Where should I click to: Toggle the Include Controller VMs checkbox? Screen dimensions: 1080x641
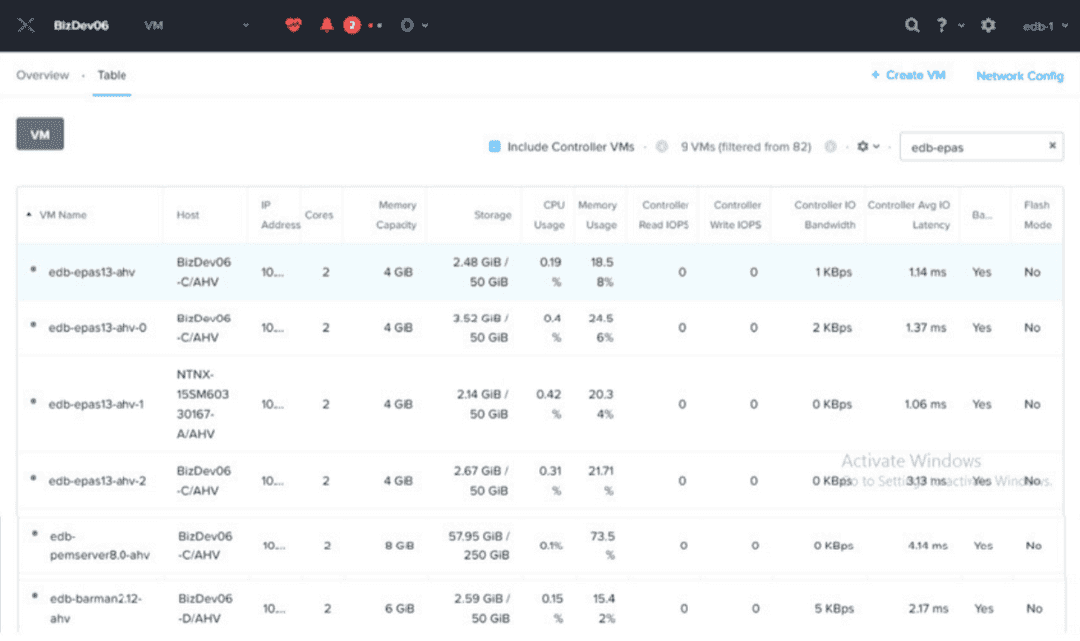[x=494, y=147]
